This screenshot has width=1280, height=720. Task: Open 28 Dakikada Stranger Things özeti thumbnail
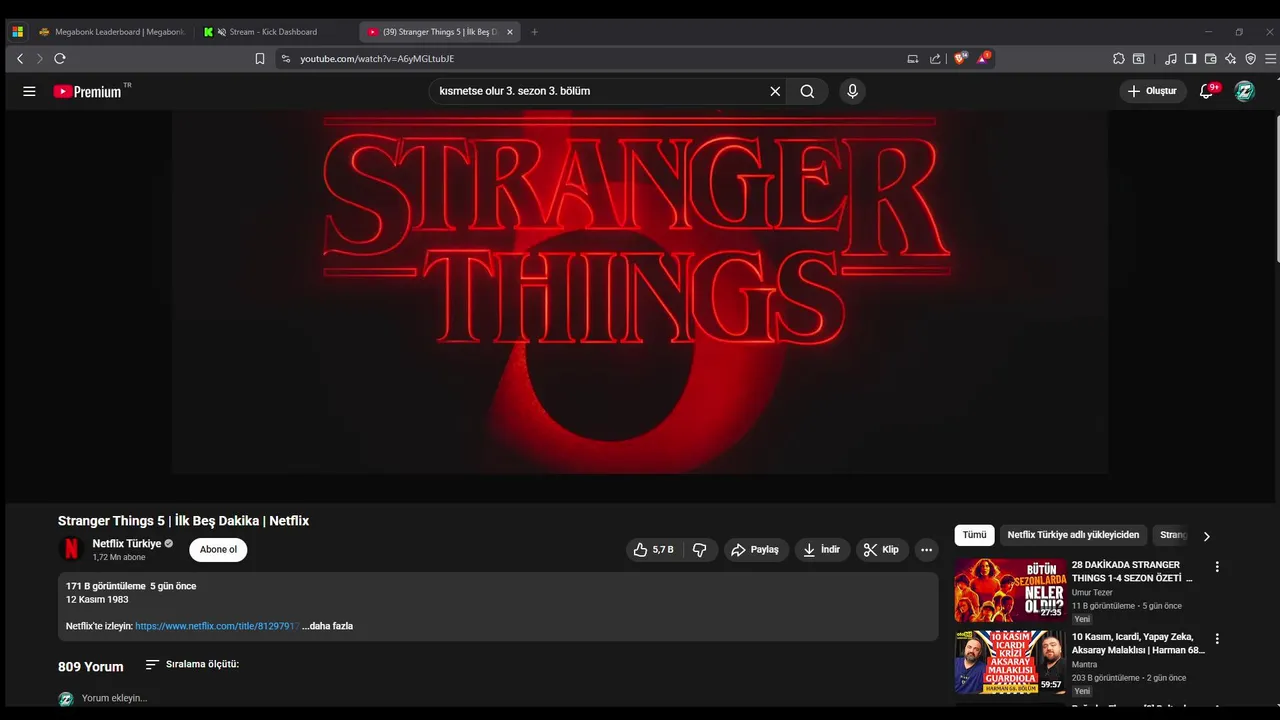click(x=1010, y=590)
